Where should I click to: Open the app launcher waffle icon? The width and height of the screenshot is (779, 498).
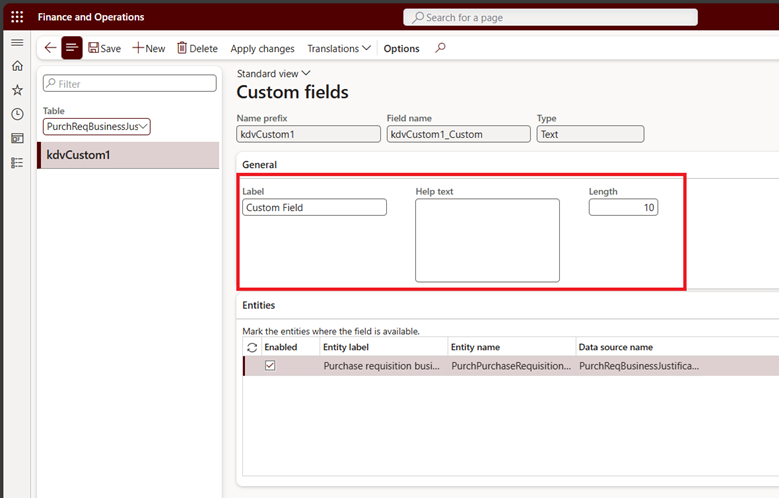tap(17, 17)
